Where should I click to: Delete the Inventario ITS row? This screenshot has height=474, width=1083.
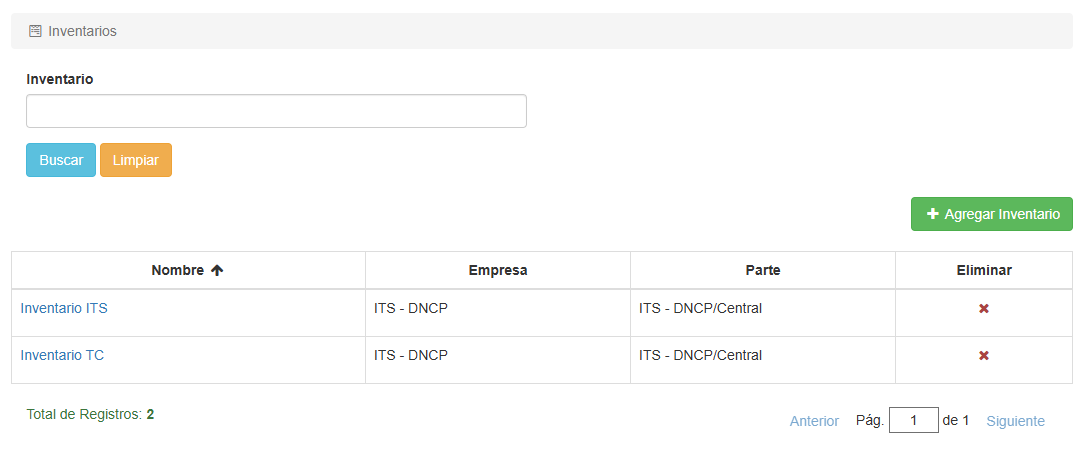click(983, 309)
